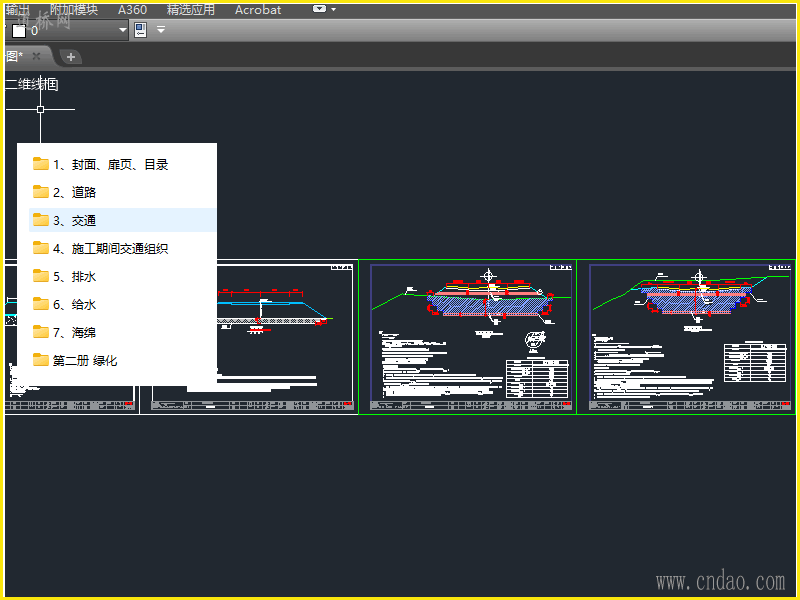Click the folder icon beside 5、排水
The width and height of the screenshot is (800, 600).
[40, 276]
